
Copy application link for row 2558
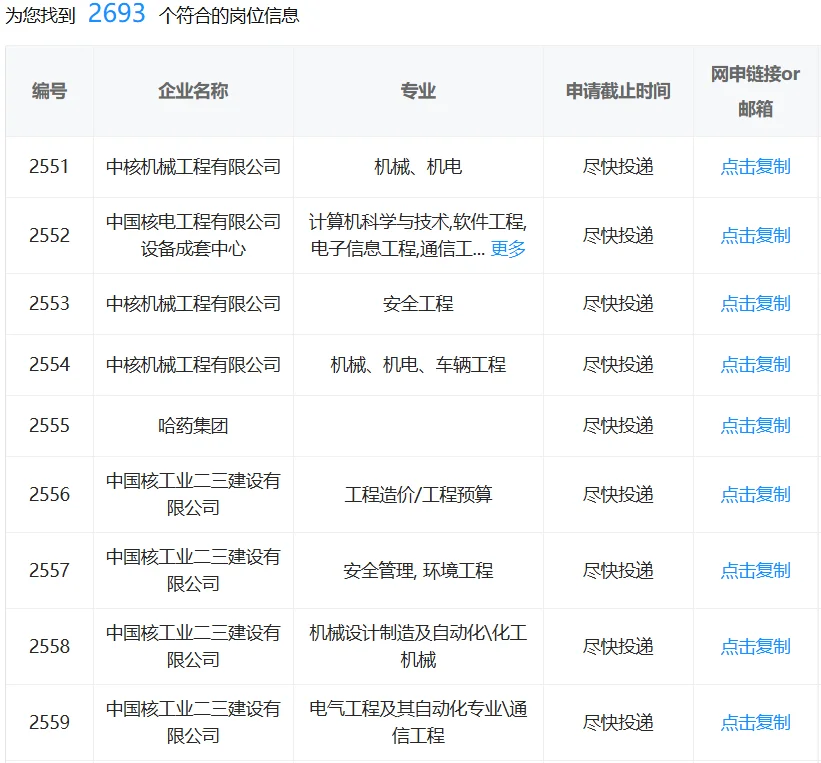pyautogui.click(x=755, y=647)
